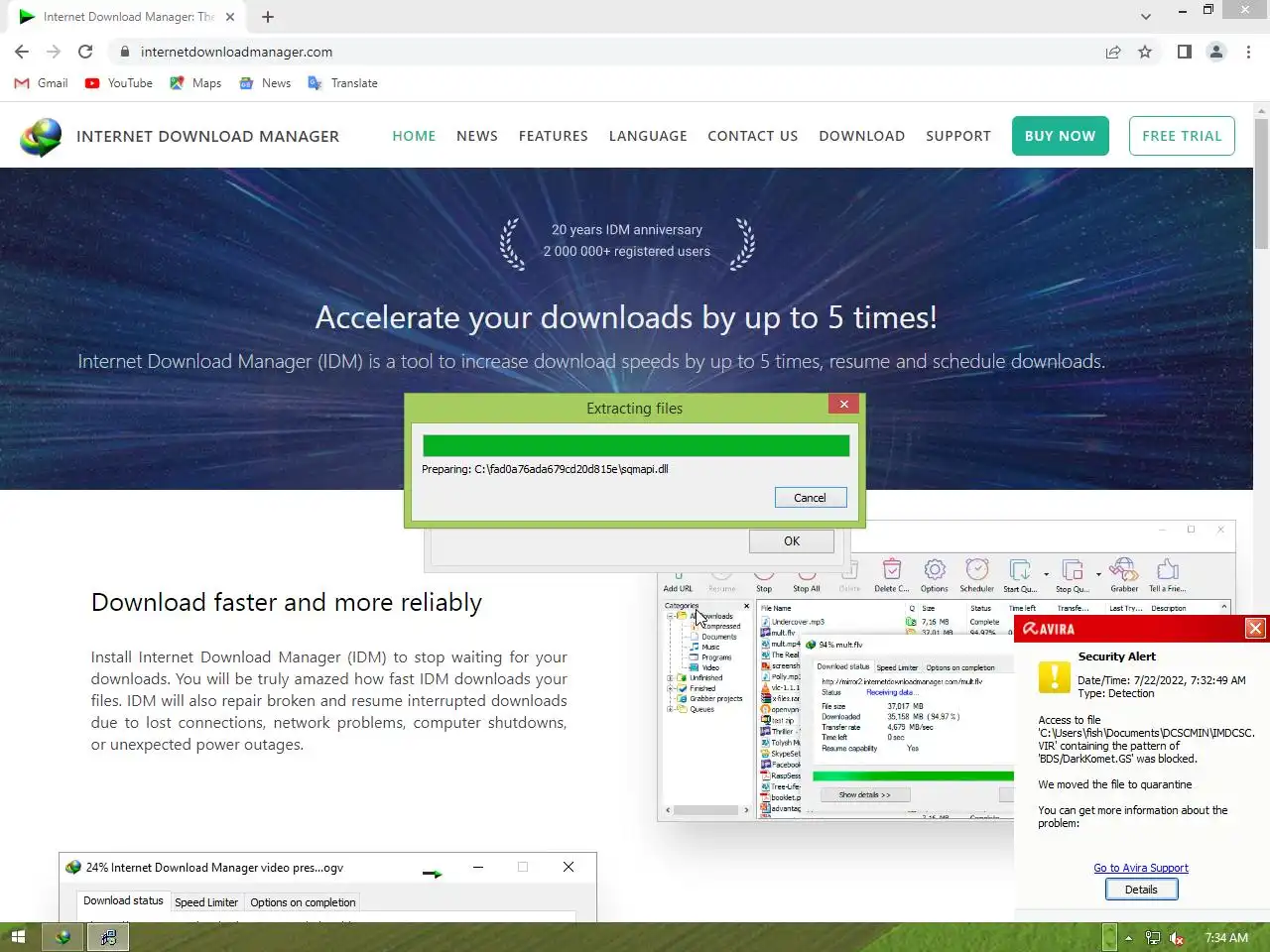Click Details in the Avira alert

coord(1141,890)
